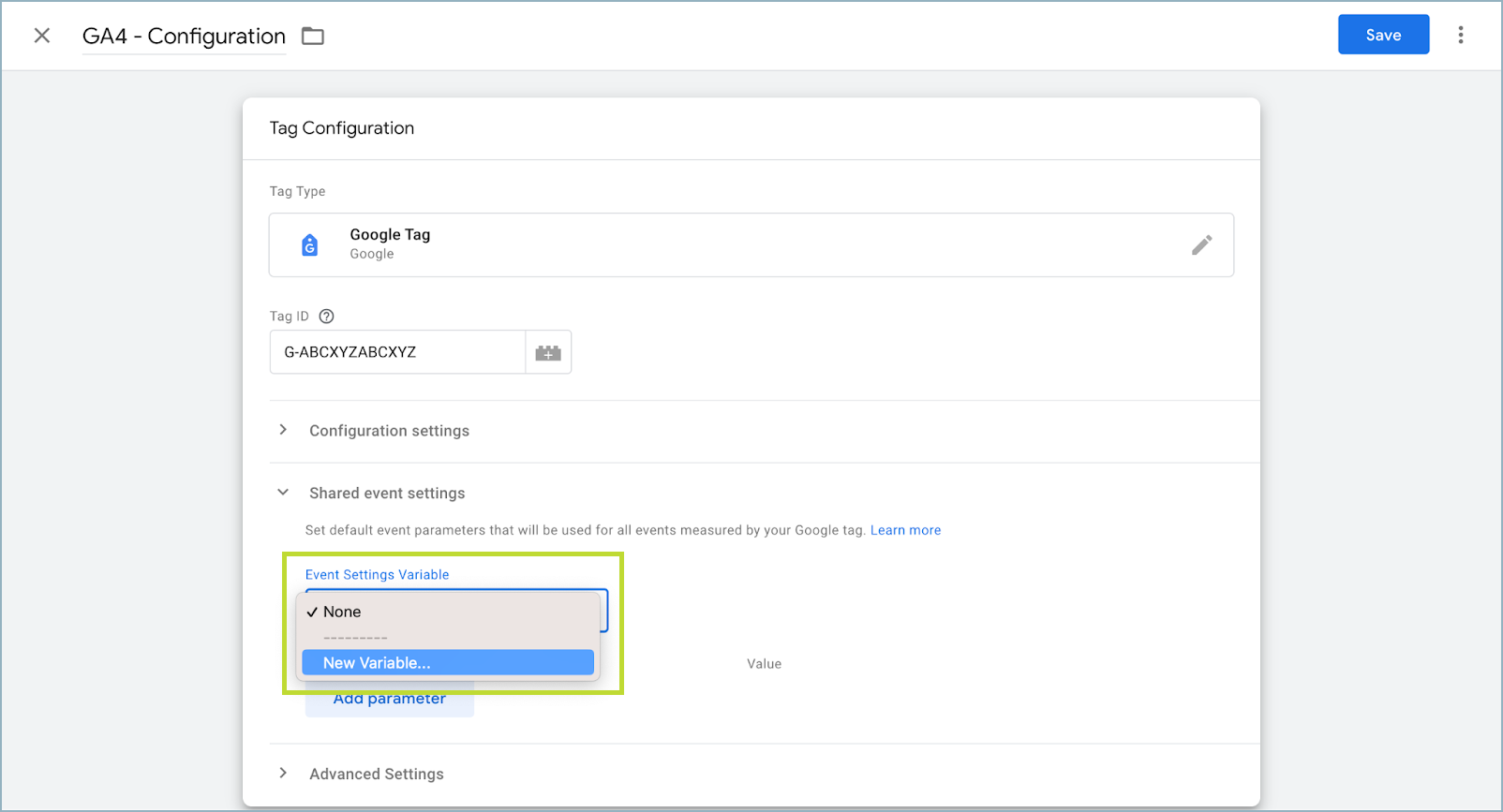Click the Tag Configuration heading
This screenshot has height=812, width=1503.
tap(342, 128)
